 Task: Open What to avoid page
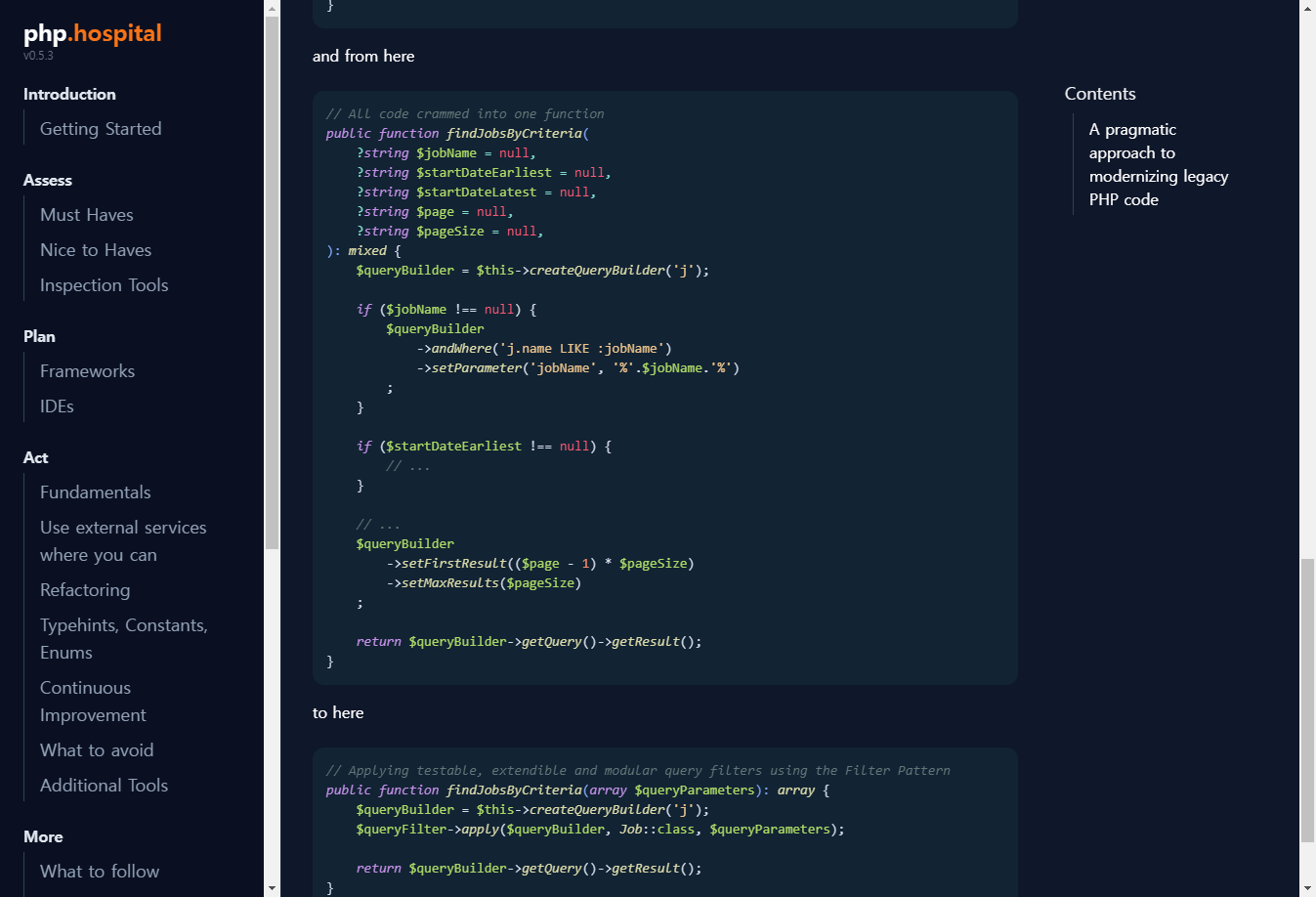(97, 750)
